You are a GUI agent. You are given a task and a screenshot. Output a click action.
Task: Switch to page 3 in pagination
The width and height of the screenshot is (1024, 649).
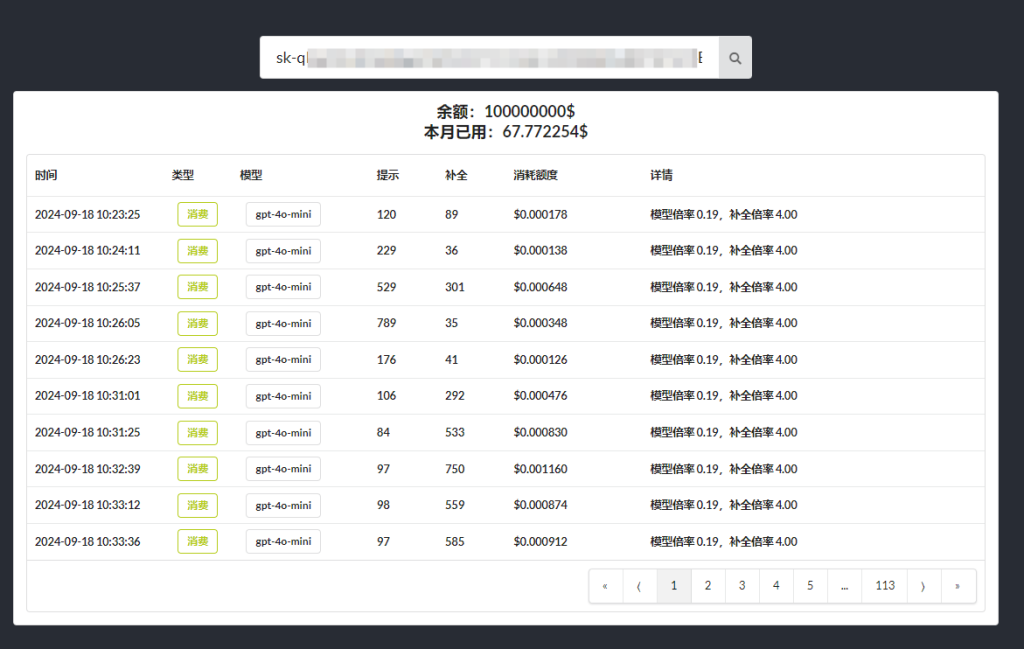click(742, 586)
